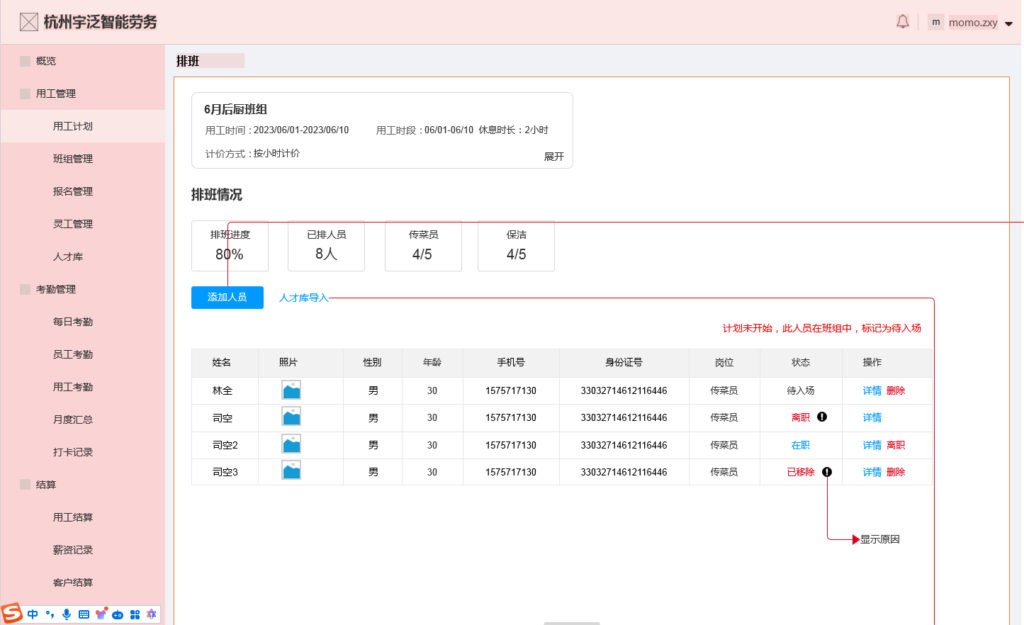
Task: Open 详情 for 司空
Action: [x=872, y=417]
